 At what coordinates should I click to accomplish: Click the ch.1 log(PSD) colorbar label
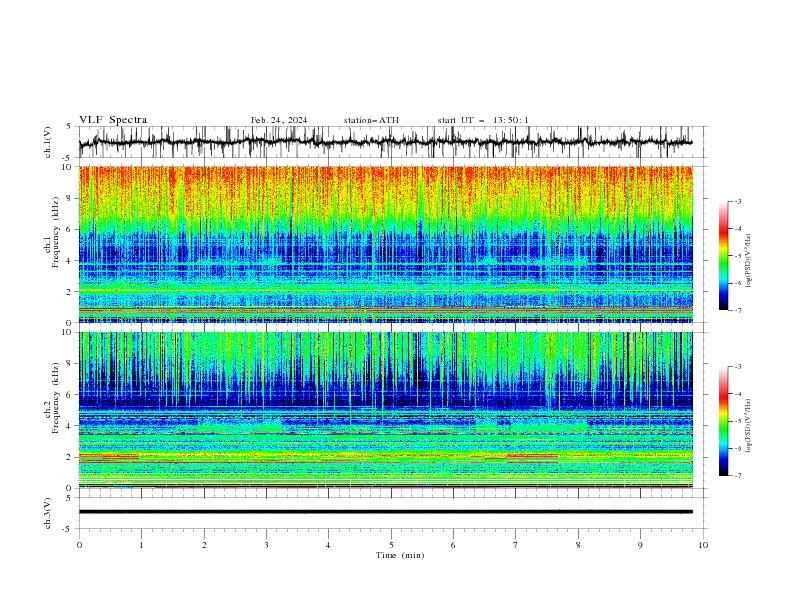coord(749,261)
